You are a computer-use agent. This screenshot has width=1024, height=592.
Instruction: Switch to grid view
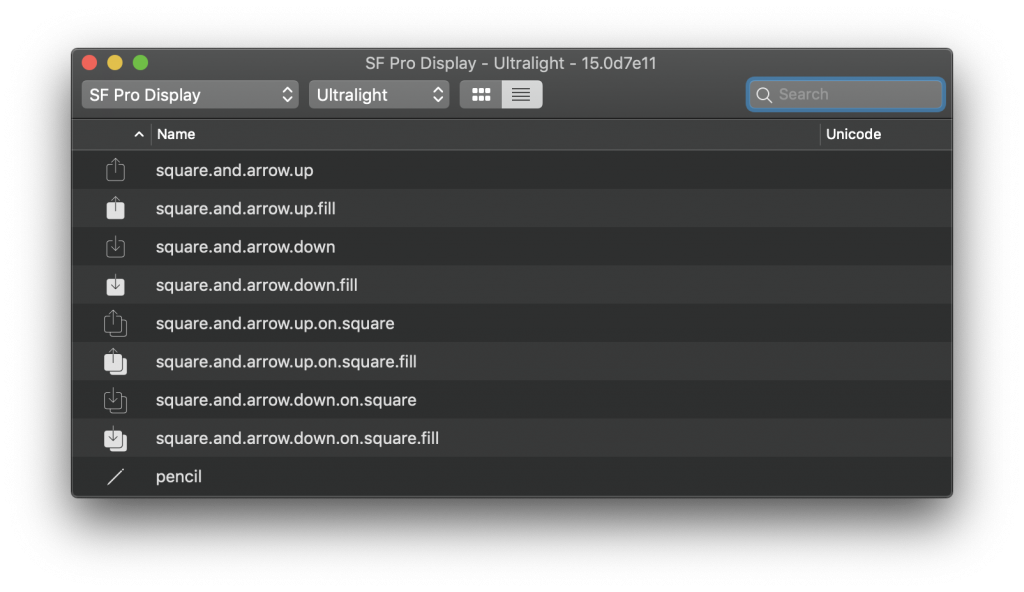pyautogui.click(x=481, y=95)
